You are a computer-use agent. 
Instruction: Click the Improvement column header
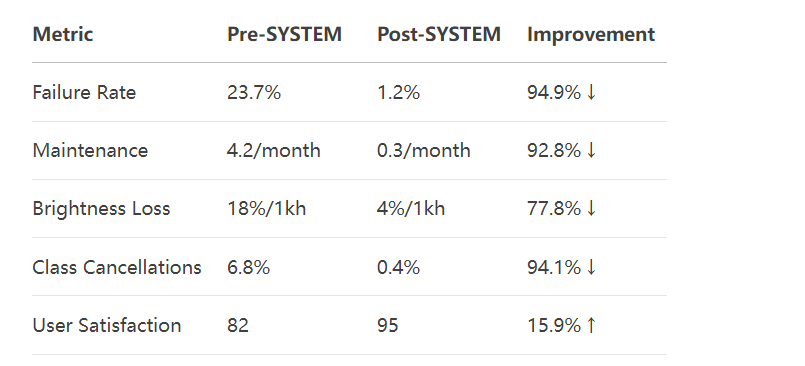click(x=591, y=34)
